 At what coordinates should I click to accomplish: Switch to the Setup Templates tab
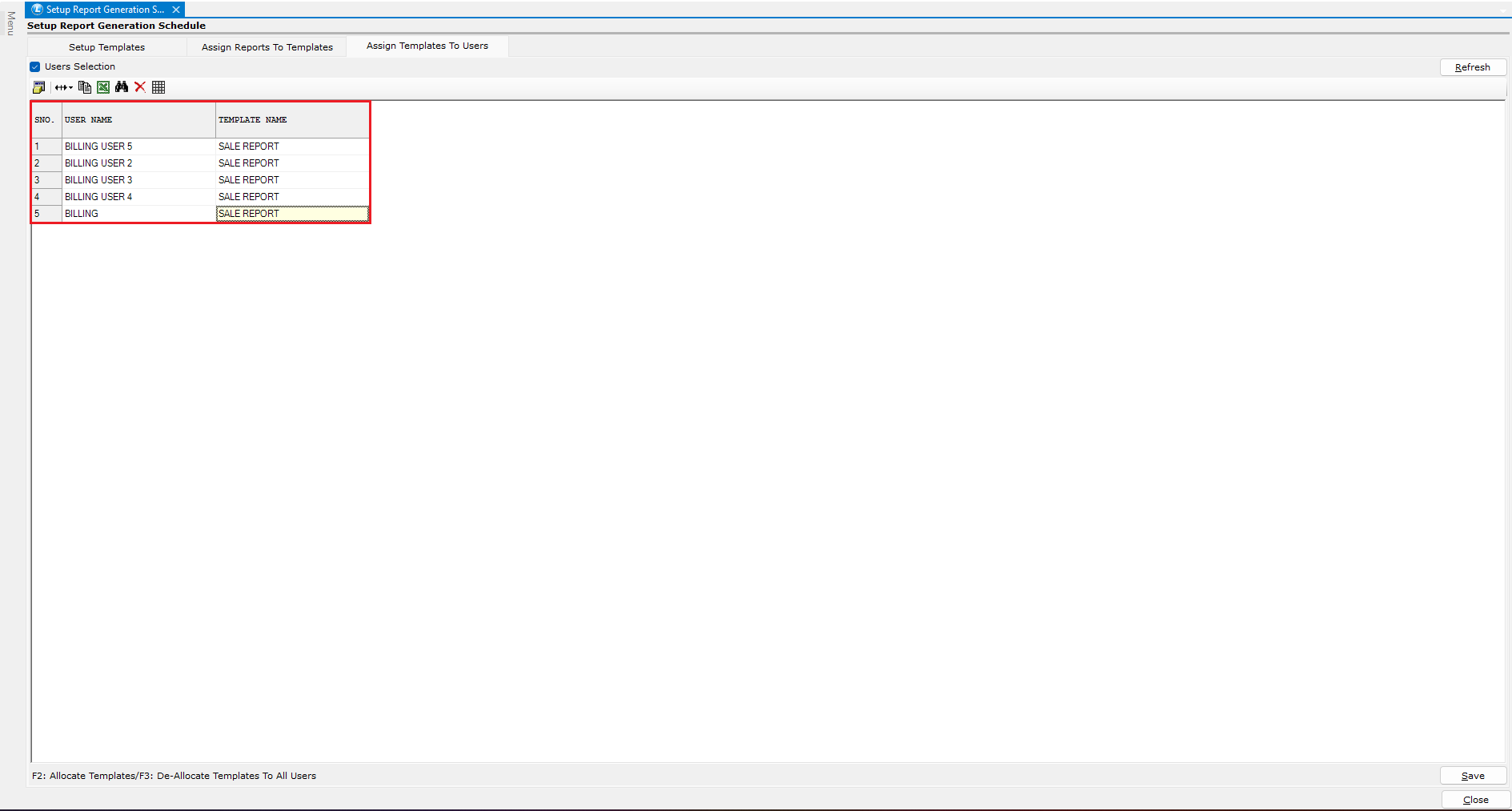pos(106,47)
